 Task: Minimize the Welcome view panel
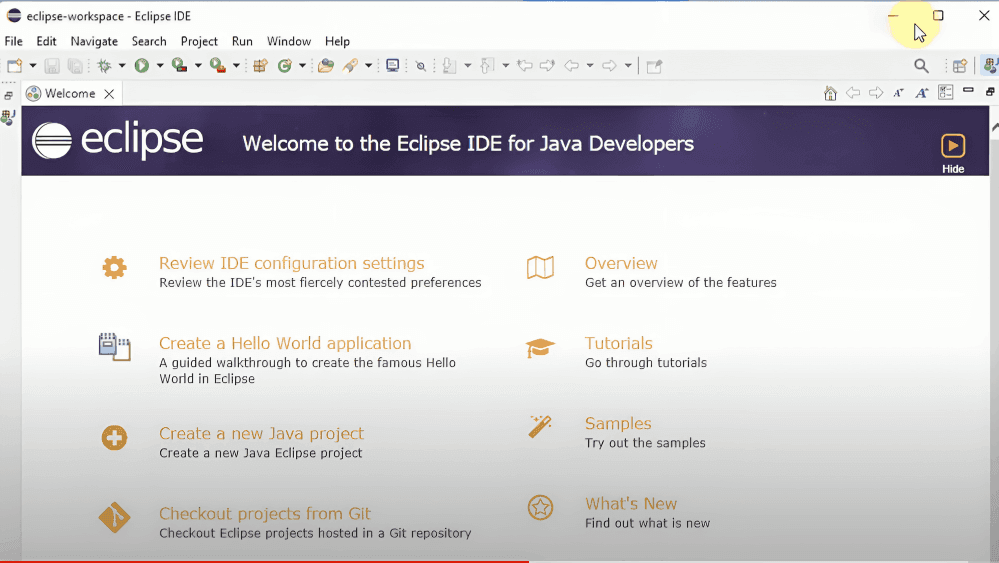click(968, 92)
